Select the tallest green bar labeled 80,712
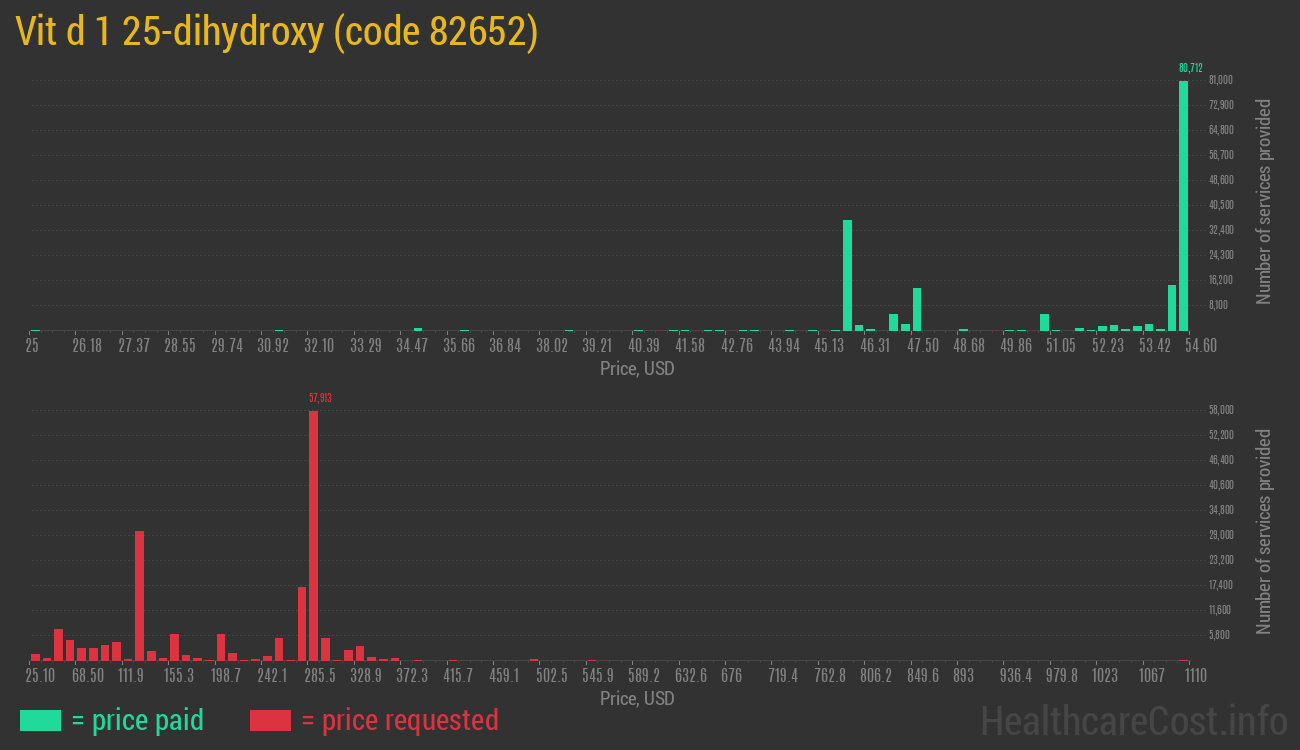 point(1183,205)
